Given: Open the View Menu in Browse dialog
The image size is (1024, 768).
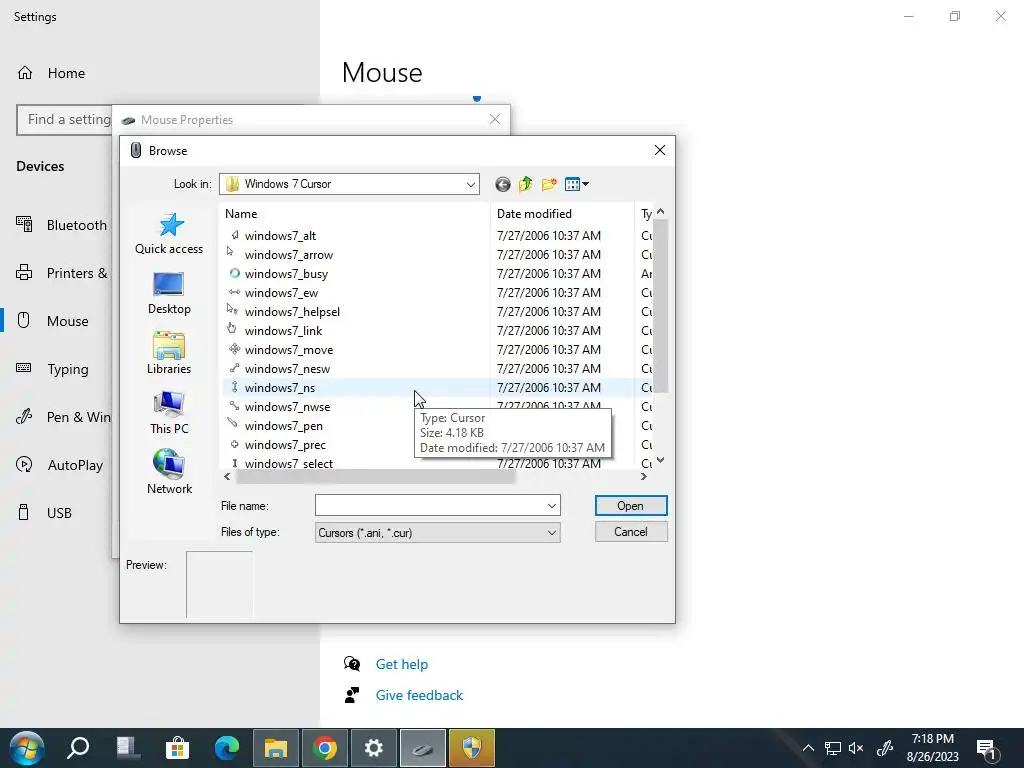Looking at the screenshot, I should point(577,184).
